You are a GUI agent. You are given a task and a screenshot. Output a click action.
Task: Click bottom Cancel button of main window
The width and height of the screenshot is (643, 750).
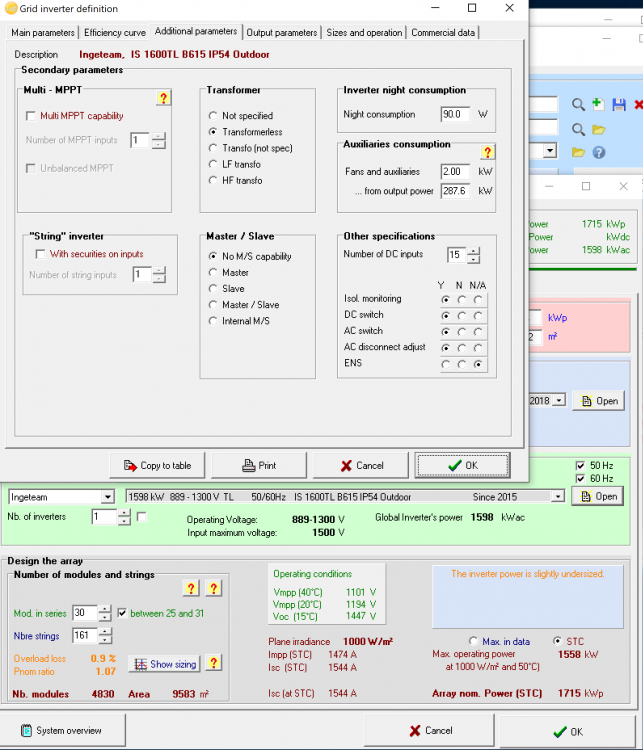(430, 730)
